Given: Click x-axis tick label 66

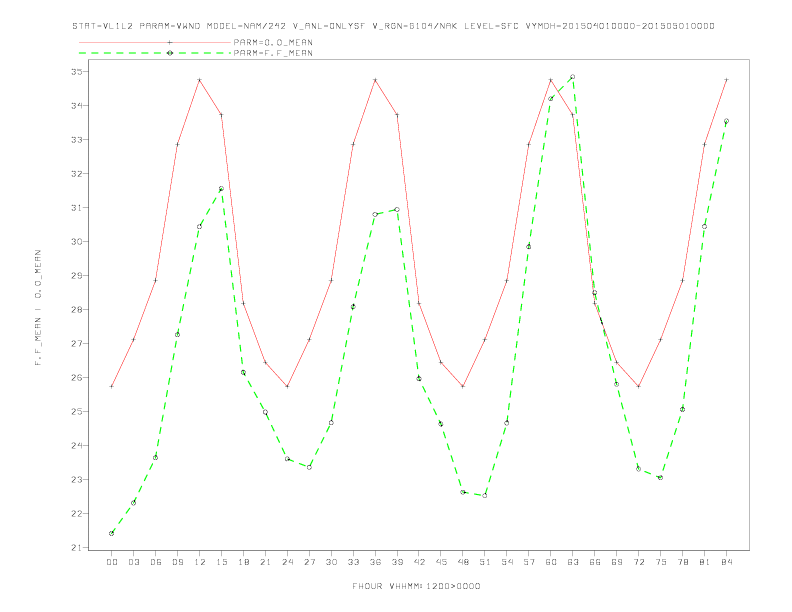Looking at the screenshot, I should (x=595, y=562).
